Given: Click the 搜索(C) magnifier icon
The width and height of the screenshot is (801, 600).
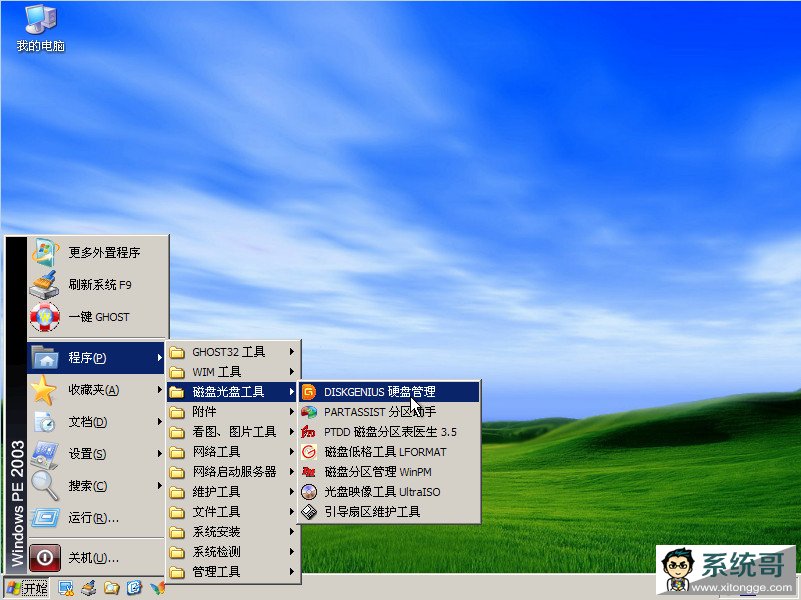Looking at the screenshot, I should coord(45,486).
